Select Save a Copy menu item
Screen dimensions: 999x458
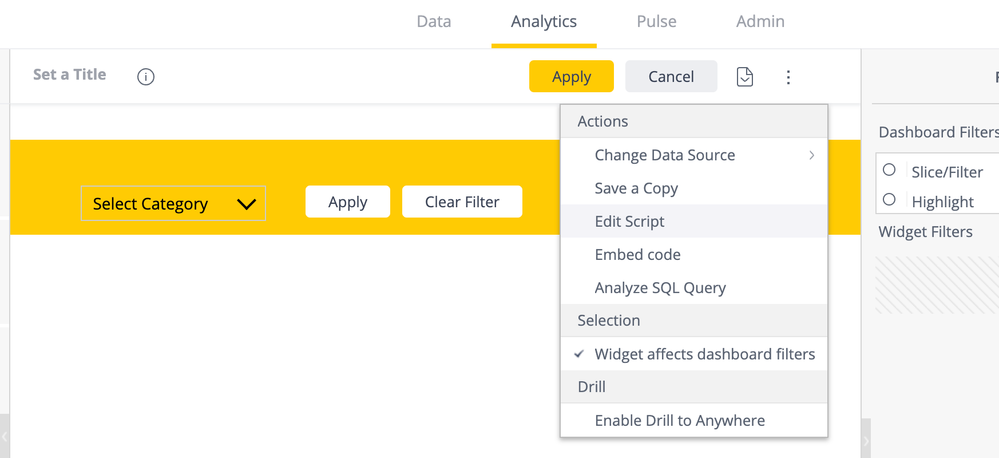point(636,188)
